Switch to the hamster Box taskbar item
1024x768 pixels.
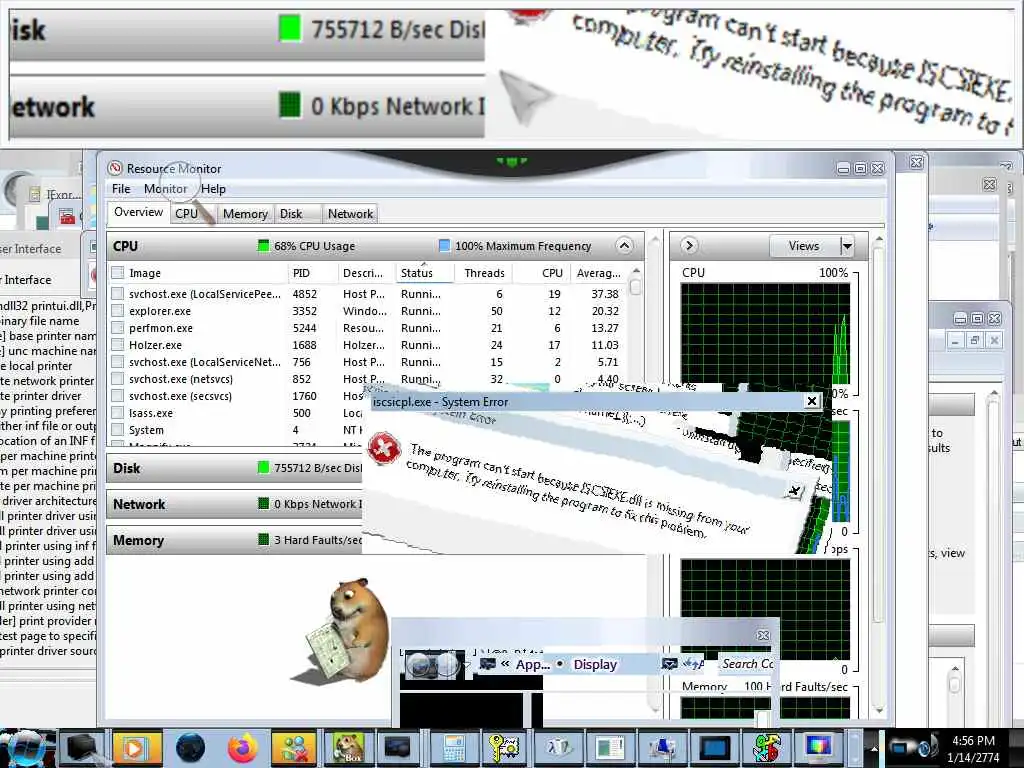pyautogui.click(x=347, y=748)
